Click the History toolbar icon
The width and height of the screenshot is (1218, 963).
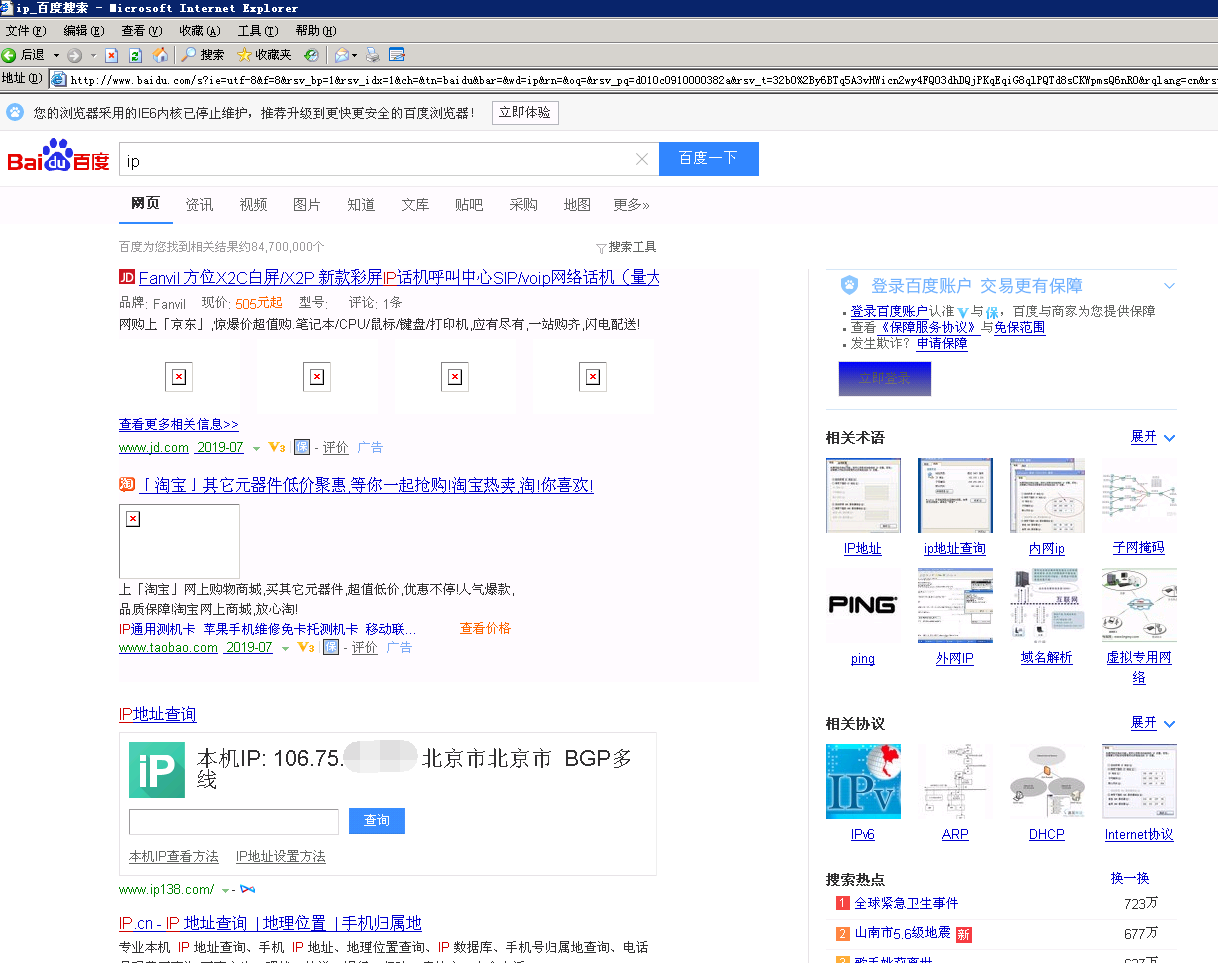click(x=311, y=55)
